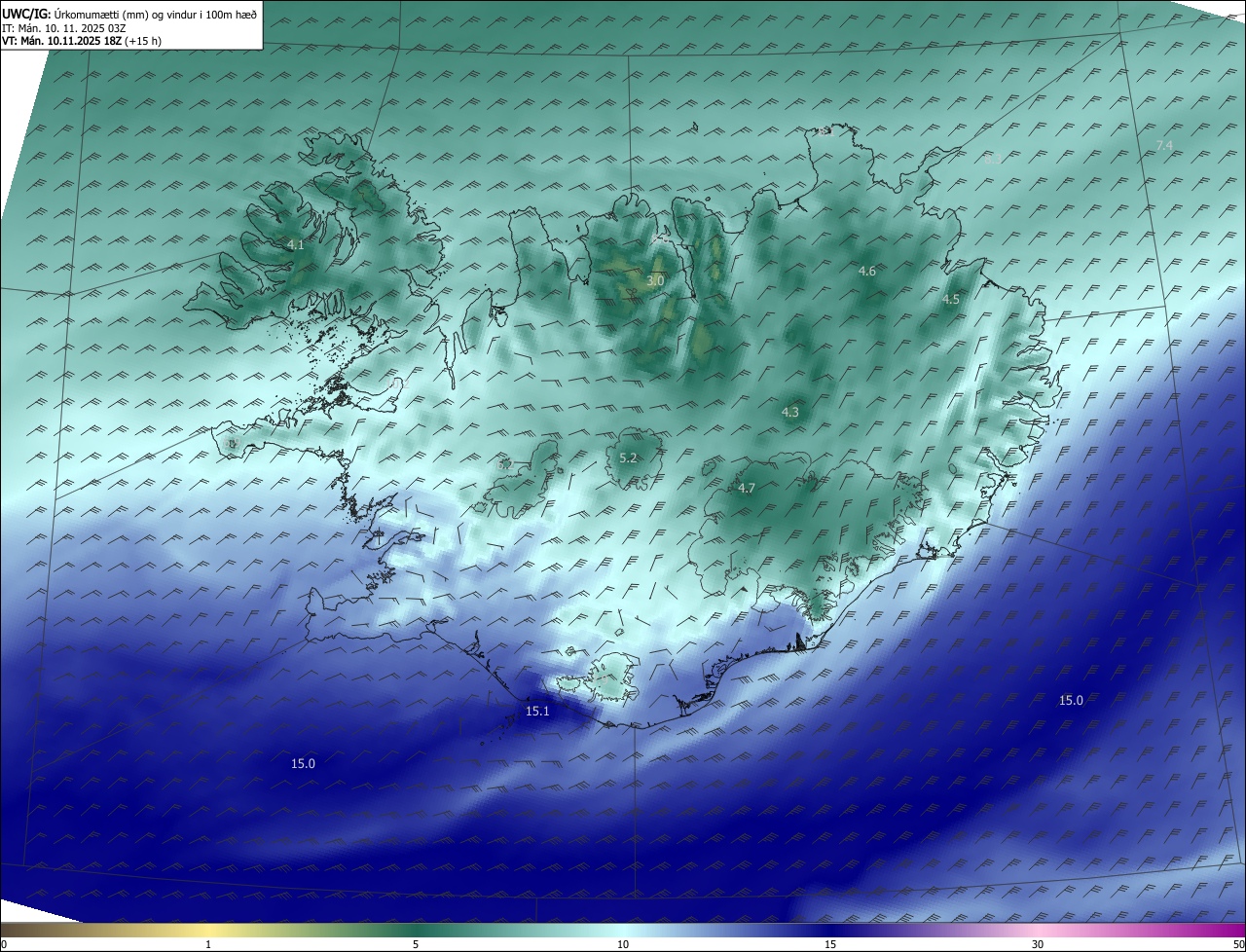1246x952 pixels.
Task: Click the 15.0 value southeast of Iceland
Action: point(1071,701)
